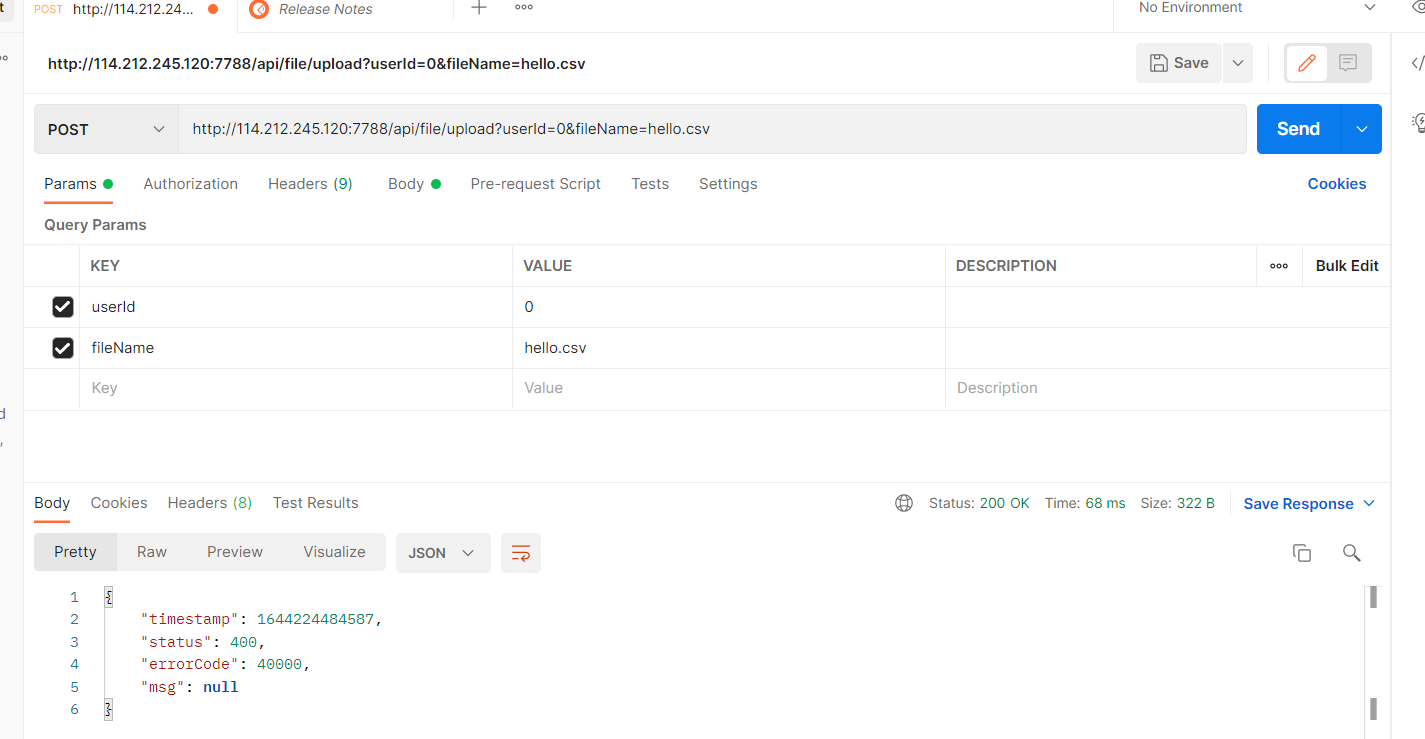Search the response with the magnifier icon
Viewport: 1425px width, 739px height.
[x=1352, y=553]
